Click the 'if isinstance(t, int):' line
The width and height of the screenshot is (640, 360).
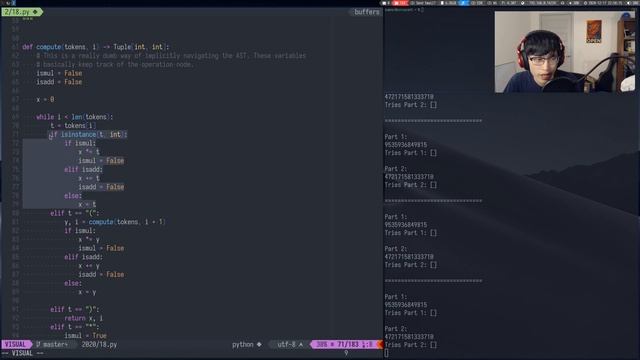tap(89, 134)
